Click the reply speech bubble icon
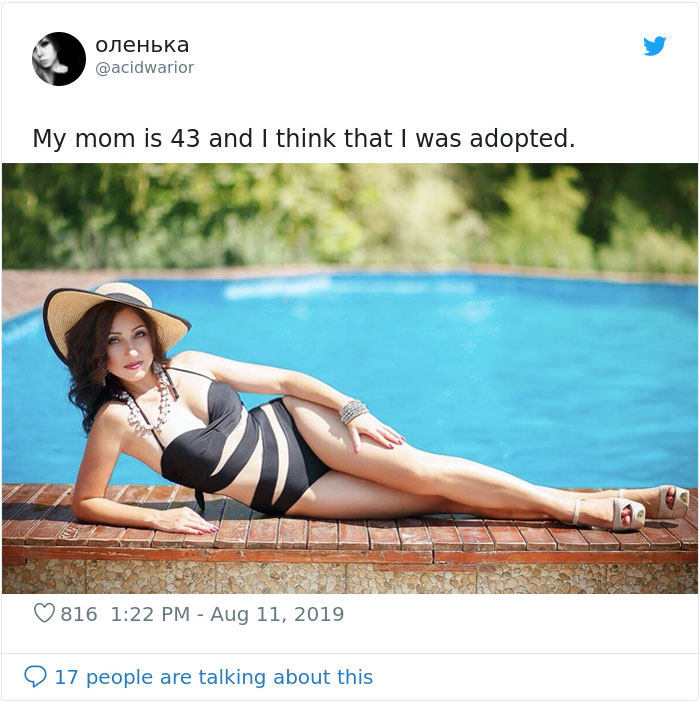Viewport: 700px width, 703px height. click(x=35, y=677)
